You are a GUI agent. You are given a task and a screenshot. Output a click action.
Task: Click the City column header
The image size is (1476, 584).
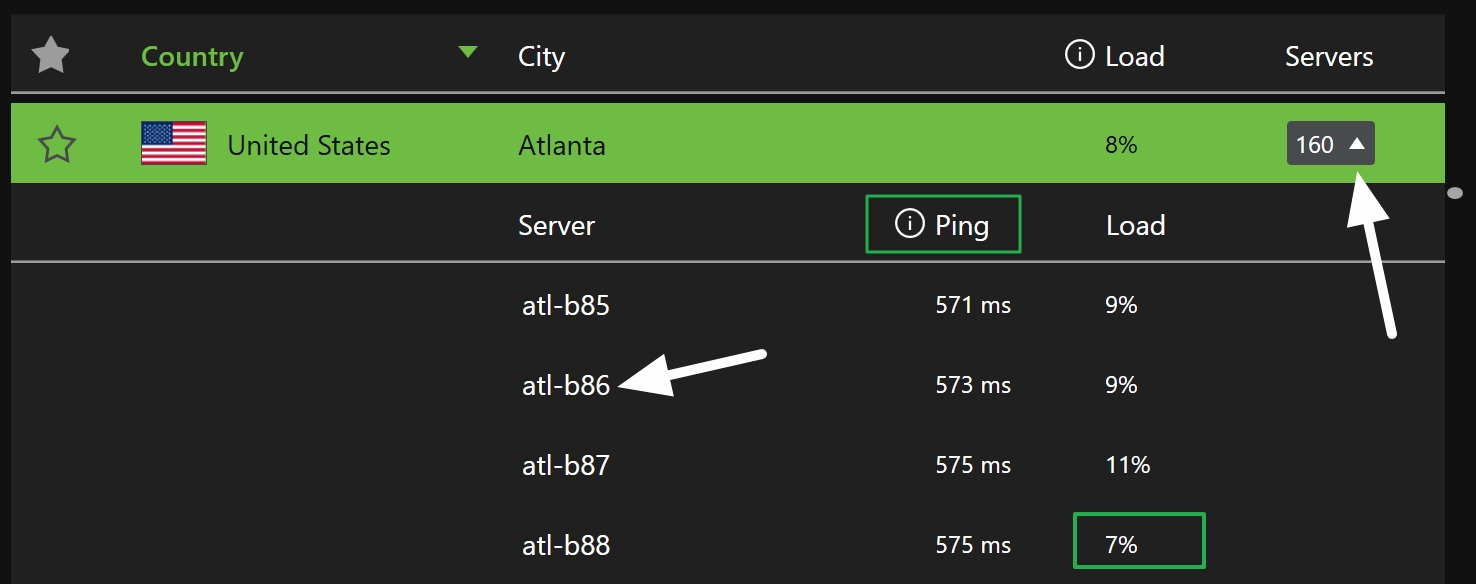[540, 56]
